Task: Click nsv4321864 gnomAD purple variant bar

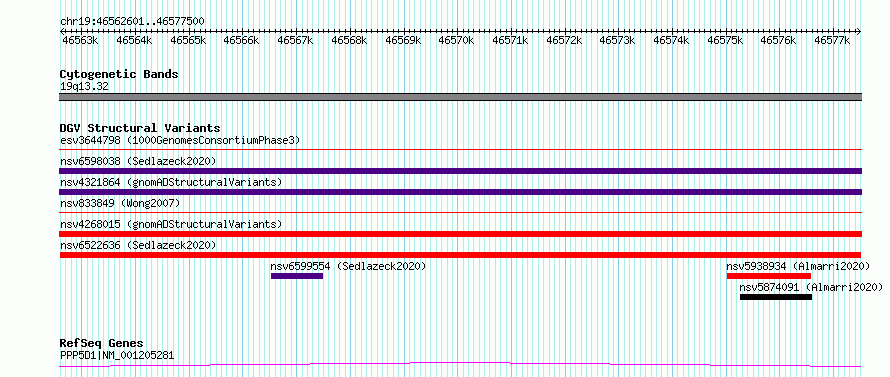Action: click(x=460, y=192)
